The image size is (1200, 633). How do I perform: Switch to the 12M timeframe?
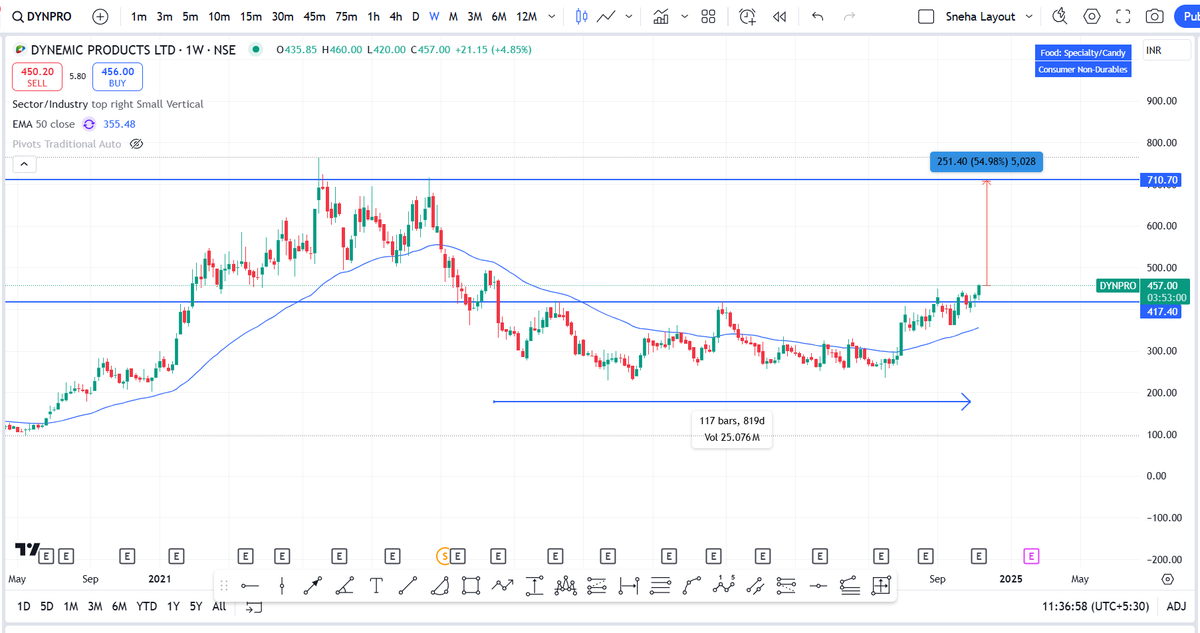tap(527, 17)
